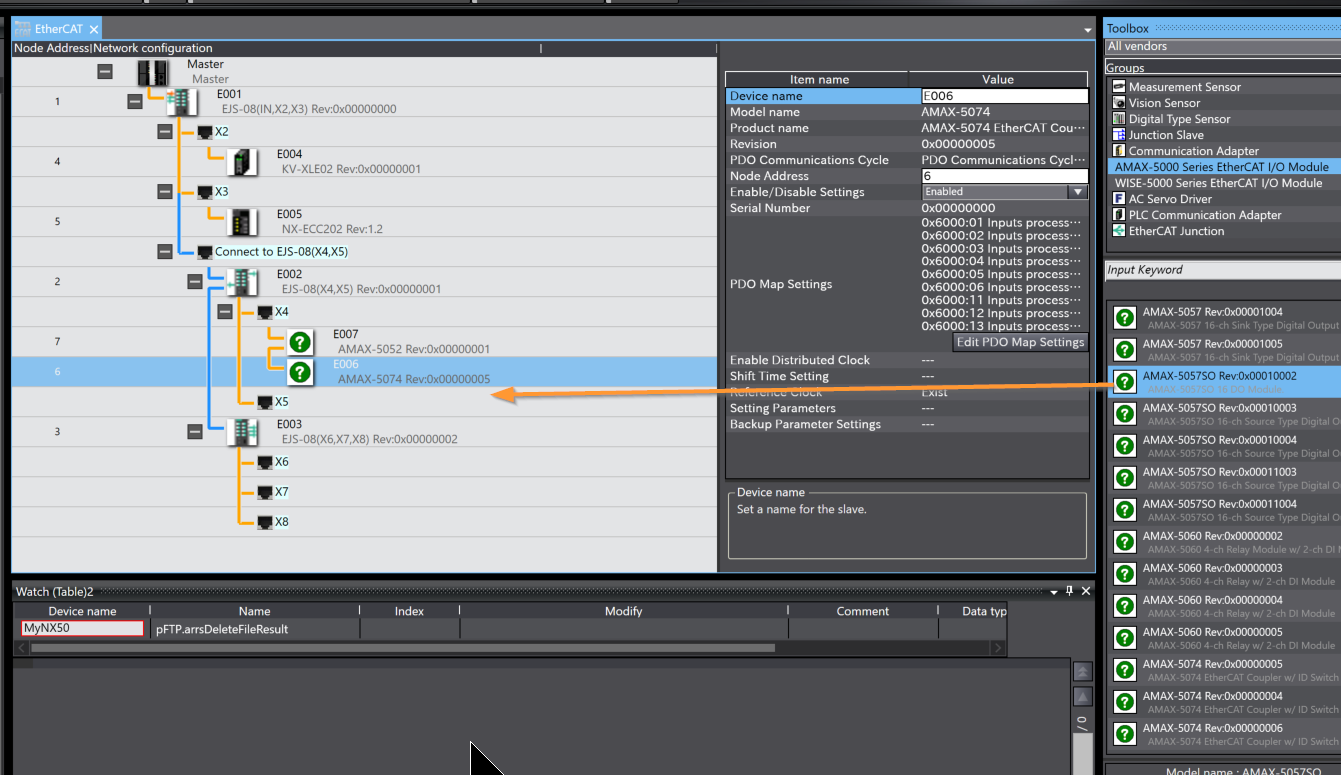Click the Master device icon
This screenshot has height=775, width=1341.
(x=153, y=72)
